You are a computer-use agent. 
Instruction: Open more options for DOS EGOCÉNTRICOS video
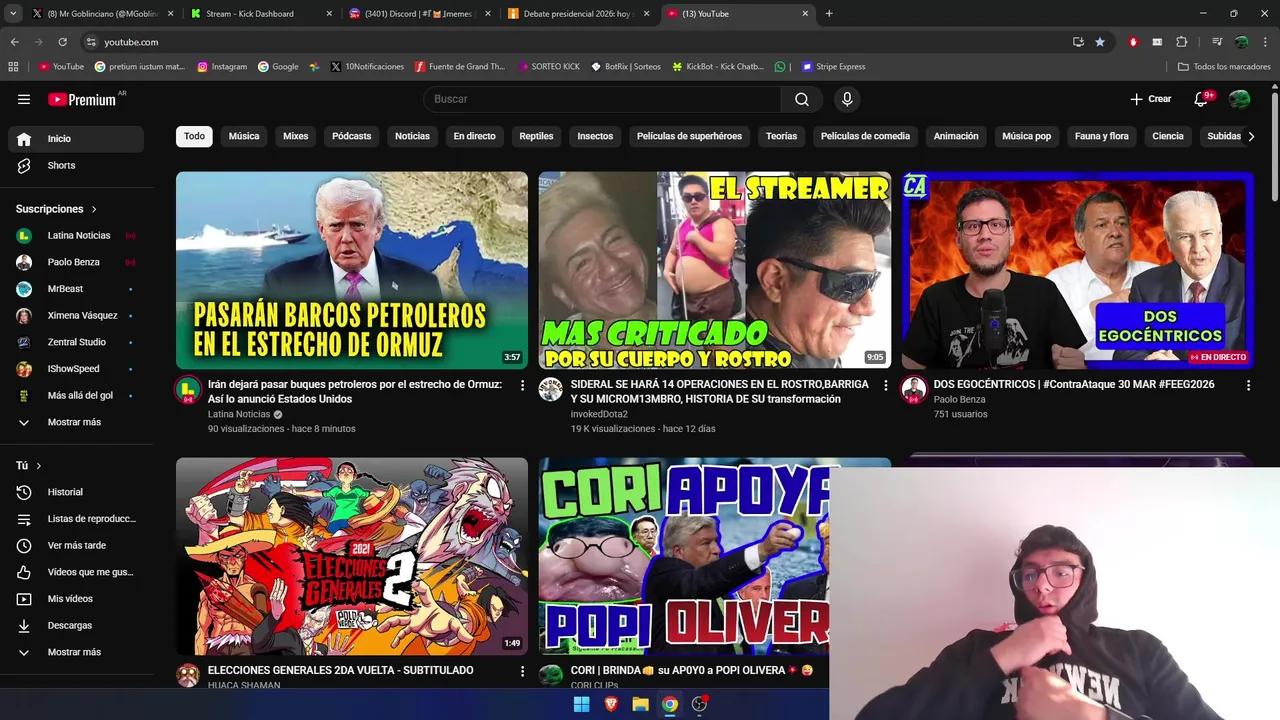pyautogui.click(x=1248, y=385)
